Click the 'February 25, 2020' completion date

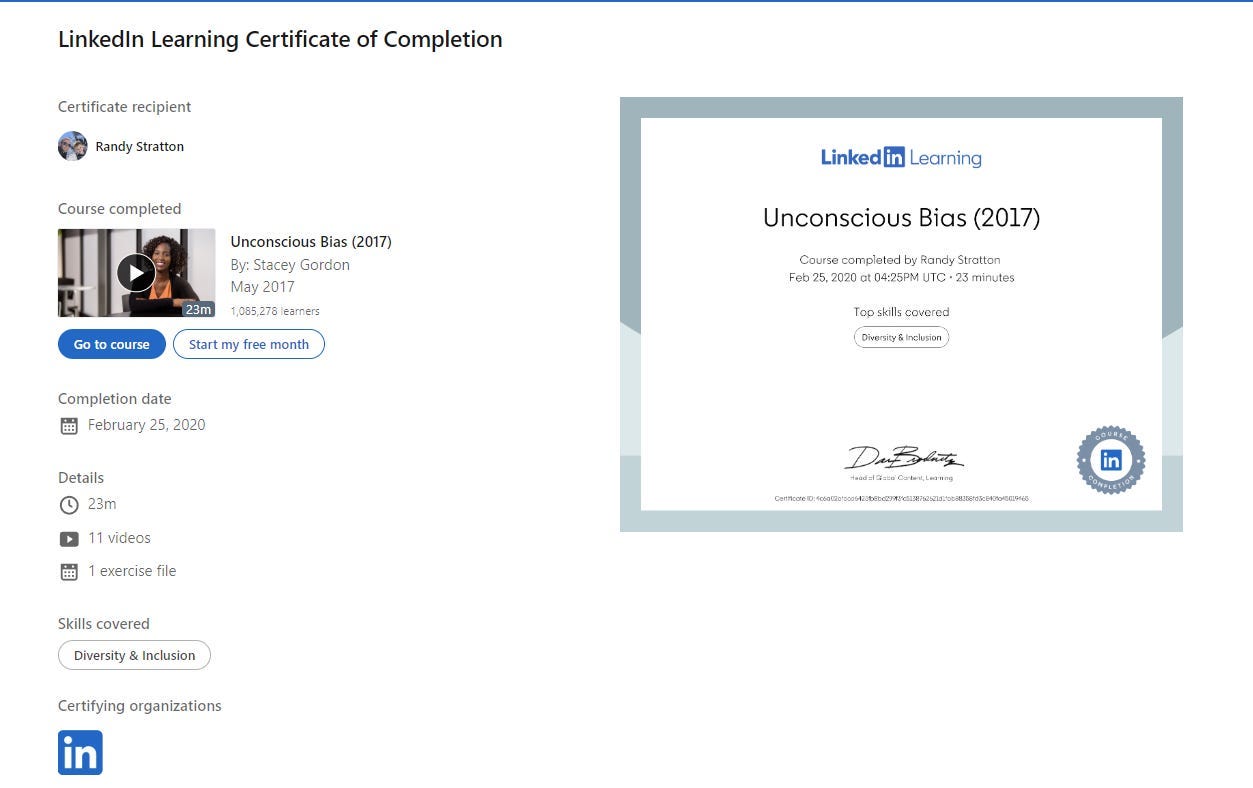[x=147, y=425]
